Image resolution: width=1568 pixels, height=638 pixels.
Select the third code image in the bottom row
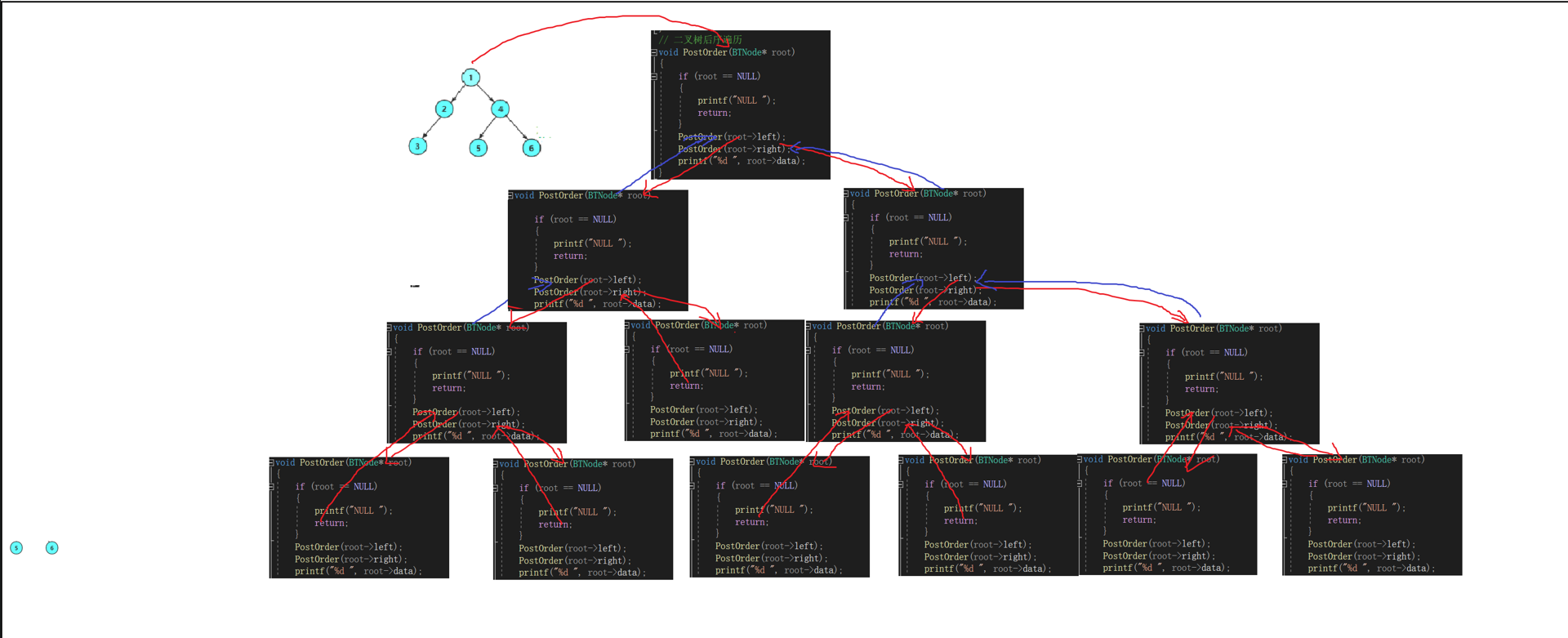[780, 516]
